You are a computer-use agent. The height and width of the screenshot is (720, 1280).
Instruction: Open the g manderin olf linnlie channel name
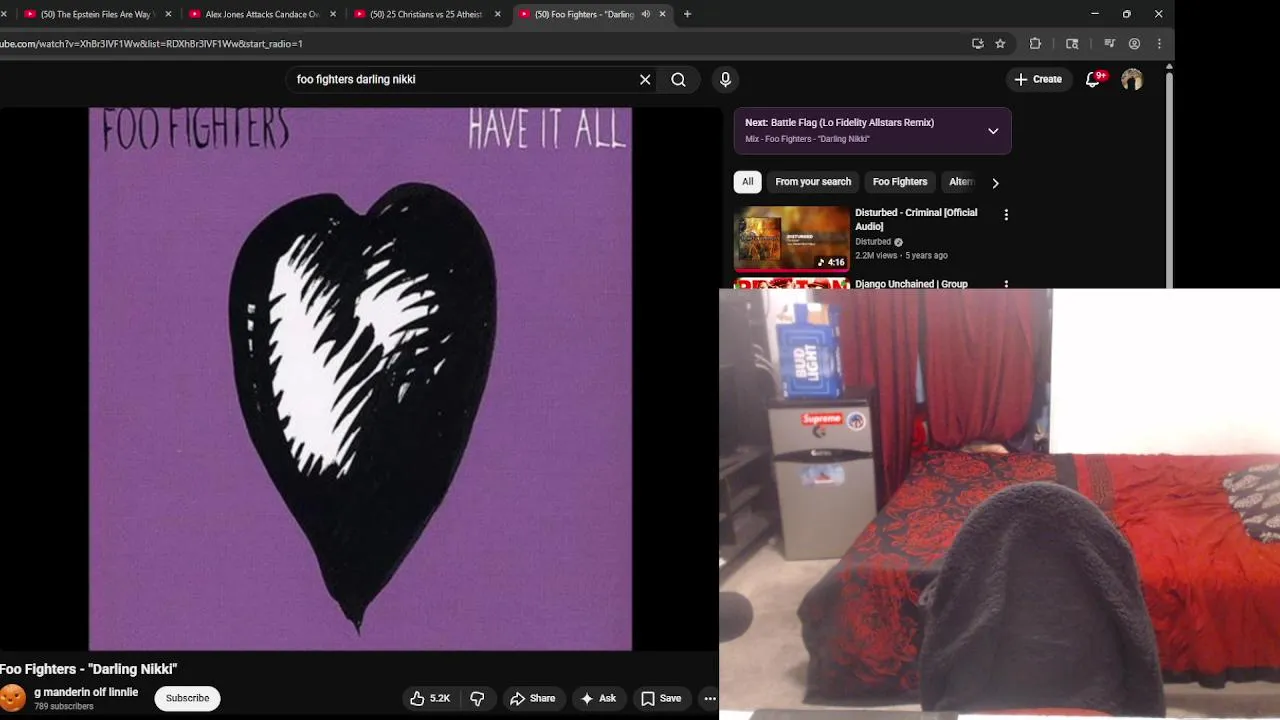click(x=86, y=692)
